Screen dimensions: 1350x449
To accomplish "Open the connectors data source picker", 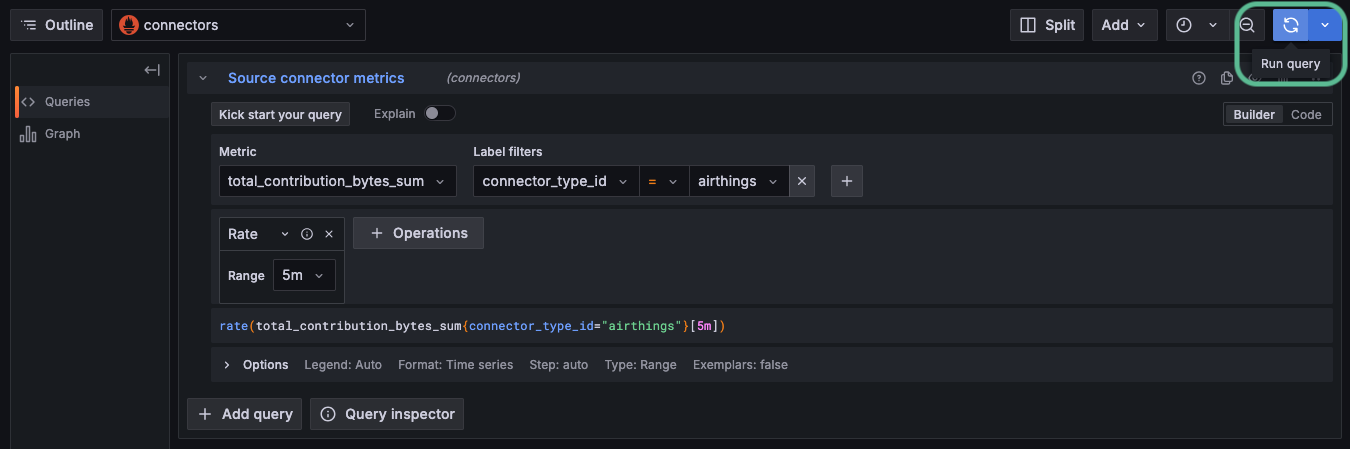I will pos(238,25).
